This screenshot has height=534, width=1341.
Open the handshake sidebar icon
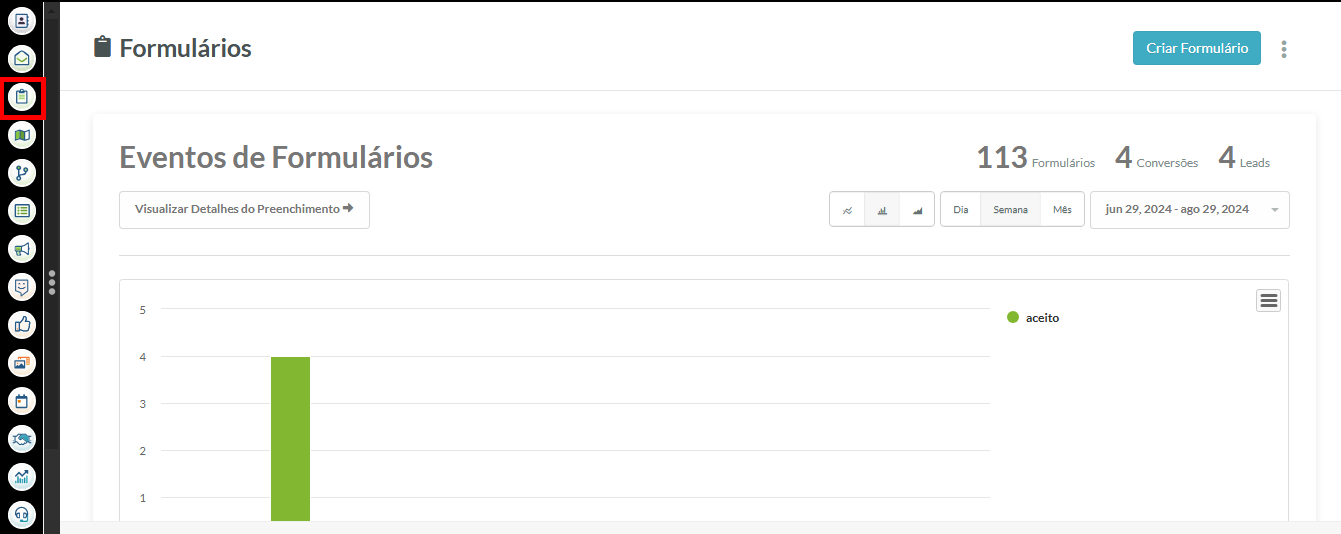22,439
